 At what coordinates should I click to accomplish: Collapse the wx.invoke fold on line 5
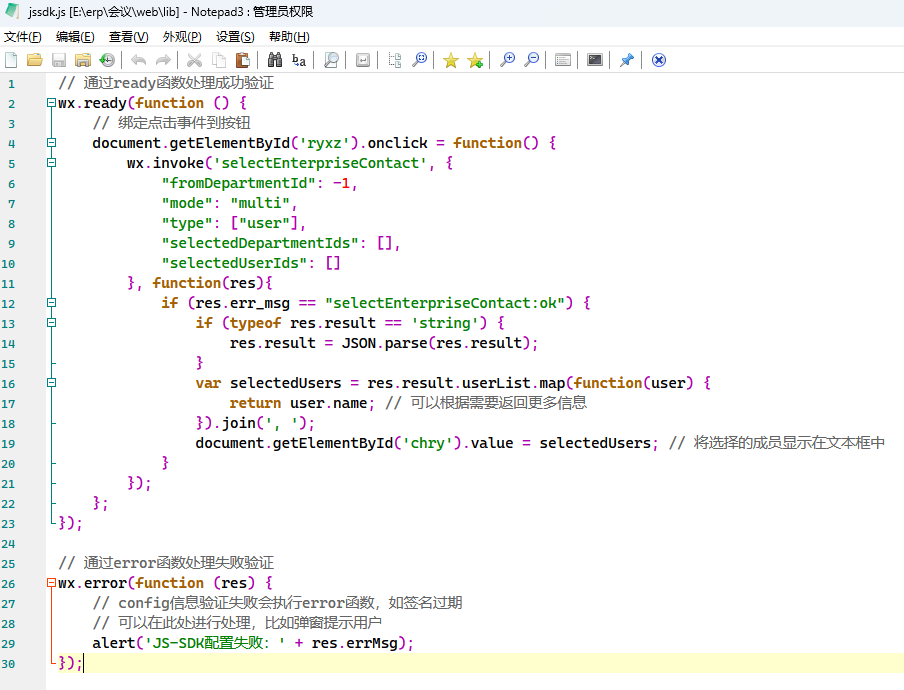tap(51, 163)
